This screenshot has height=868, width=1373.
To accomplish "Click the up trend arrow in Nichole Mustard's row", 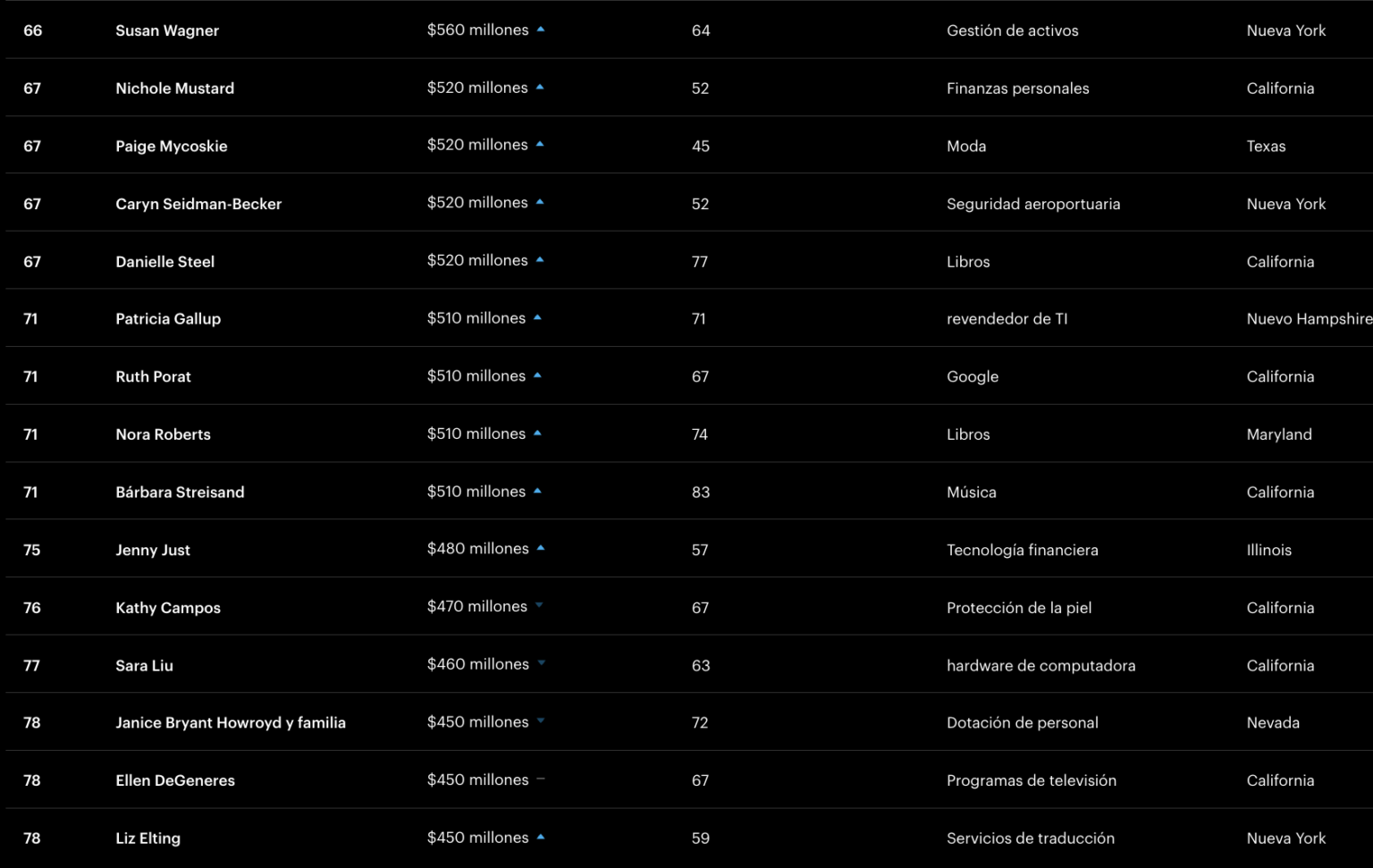I will pyautogui.click(x=540, y=88).
